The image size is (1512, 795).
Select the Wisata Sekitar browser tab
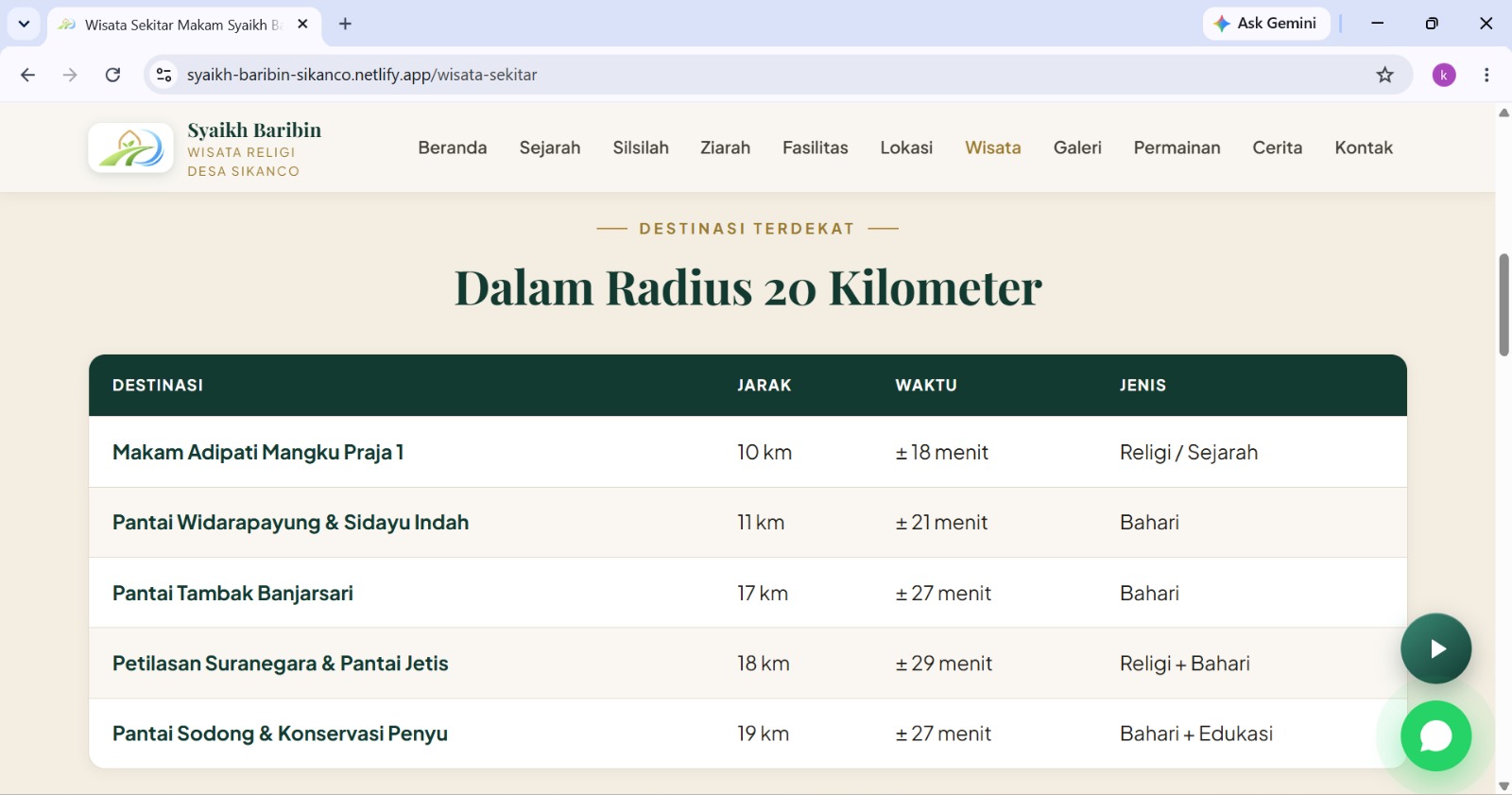pyautogui.click(x=184, y=25)
